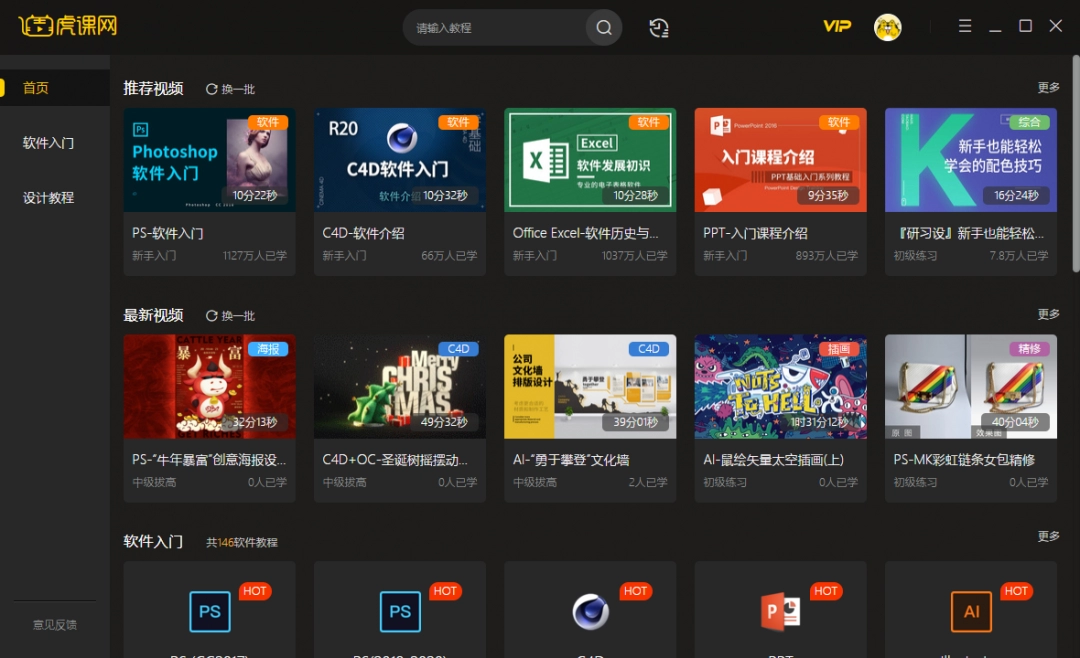The image size is (1080, 658).
Task: Open the Merry Christmas C4D thumbnail
Action: [x=400, y=387]
